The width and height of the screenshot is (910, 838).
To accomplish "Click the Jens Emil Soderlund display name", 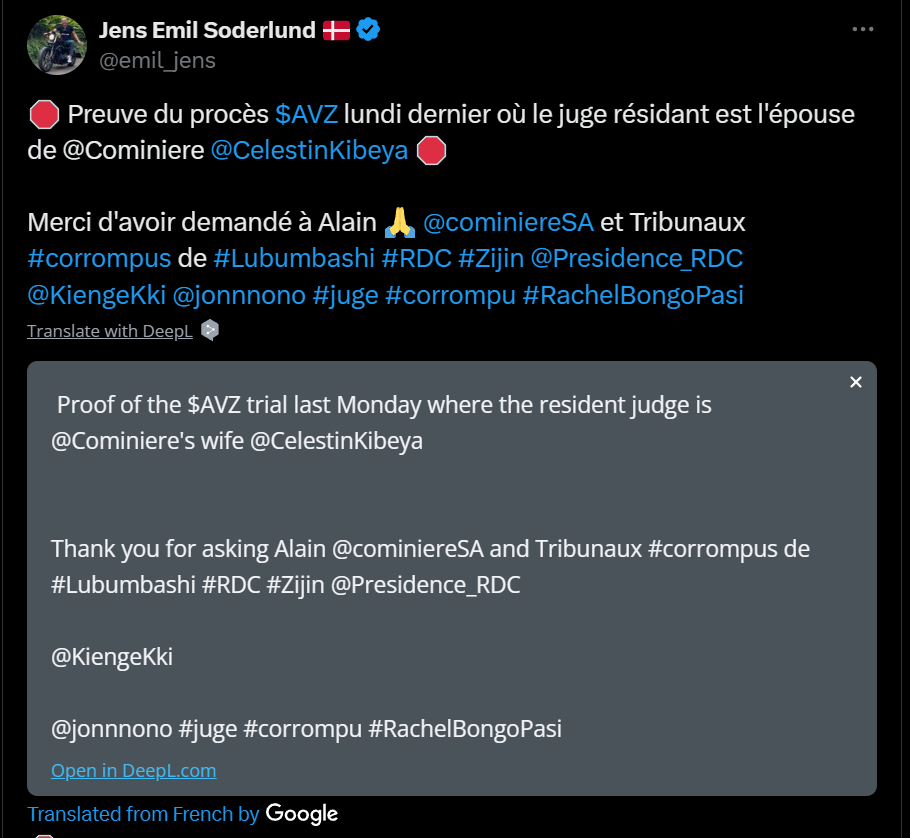I will 206,30.
